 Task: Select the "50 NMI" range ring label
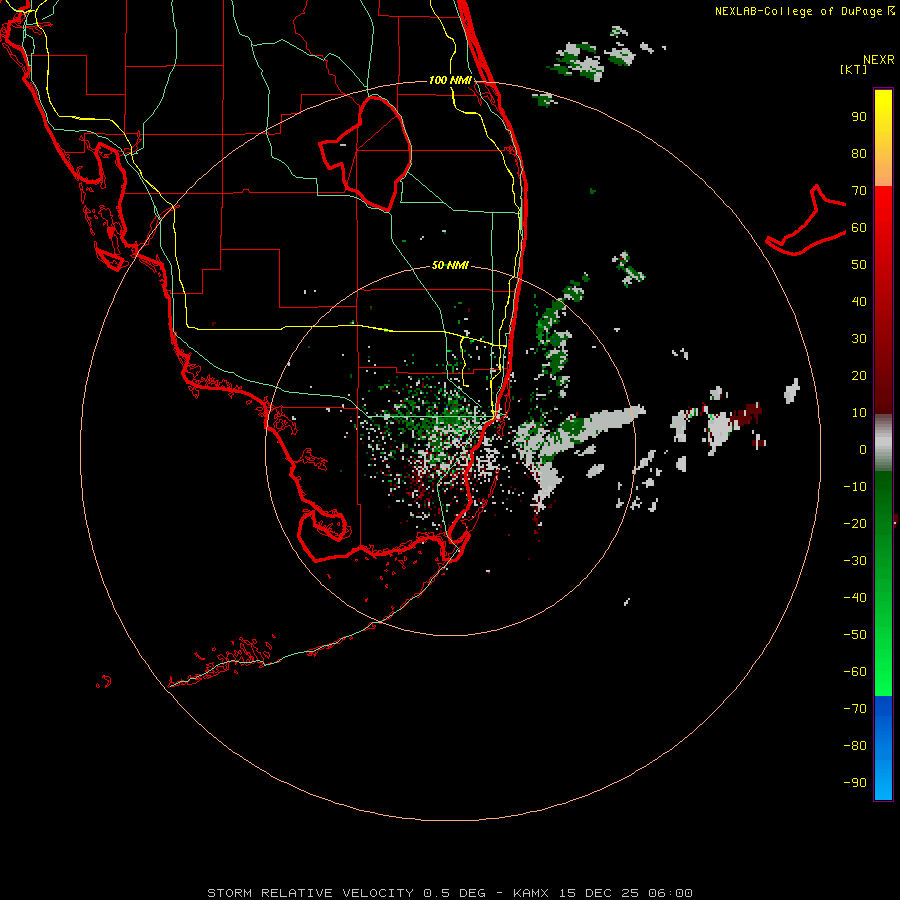pyautogui.click(x=450, y=265)
